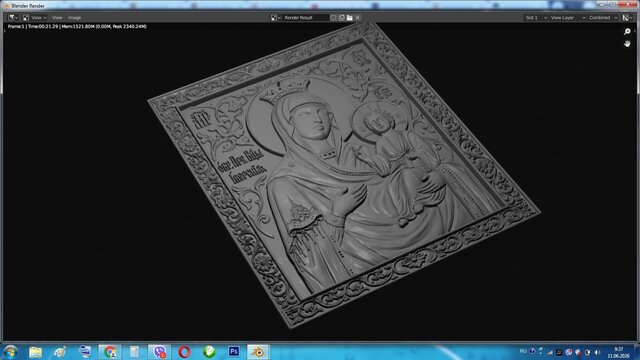Viewport: 640px width, 360px height.
Task: Click the zoom magnifier gizmo
Action: click(627, 31)
